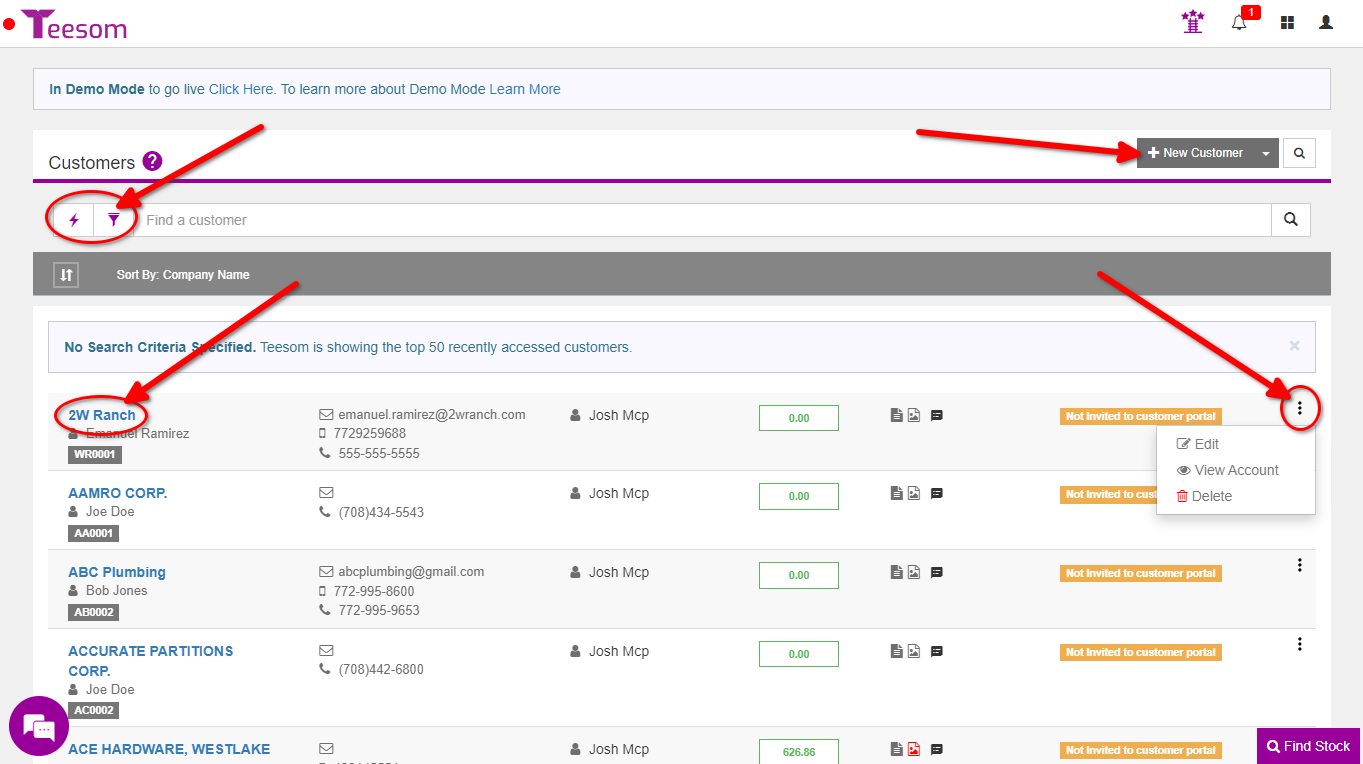Screen dimensions: 1363x764
Task: Click 2W Ranch 0.00 balance box
Action: 799,418
